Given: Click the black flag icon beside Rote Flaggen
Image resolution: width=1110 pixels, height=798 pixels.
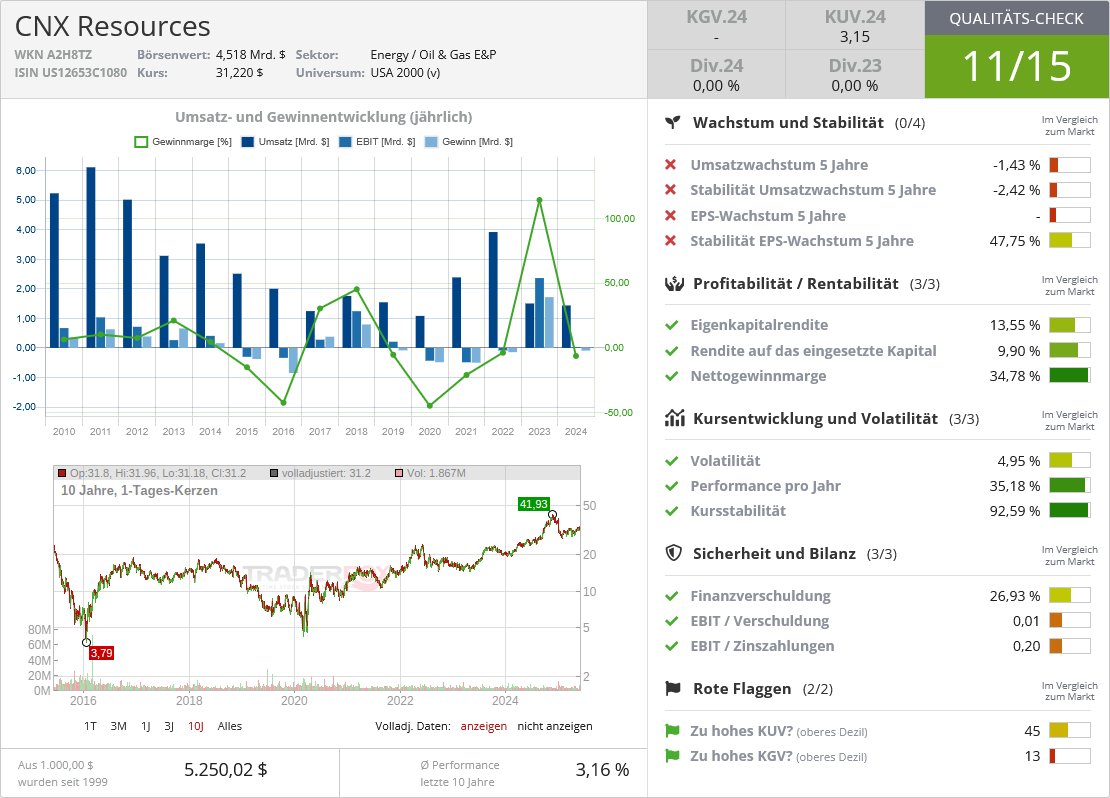Looking at the screenshot, I should 673,688.
